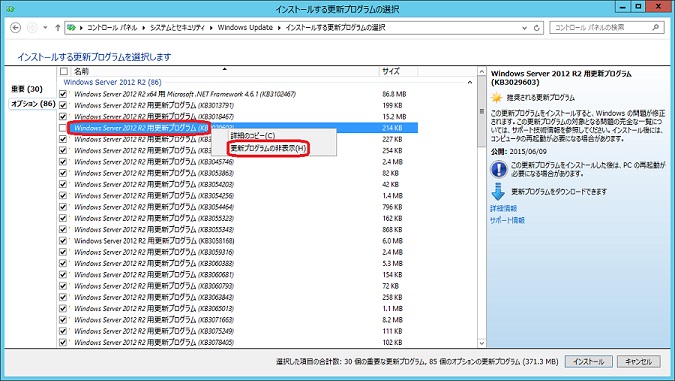675x381 pixels.
Task: Click the update list scrollbar down arrow
Action: (x=482, y=343)
